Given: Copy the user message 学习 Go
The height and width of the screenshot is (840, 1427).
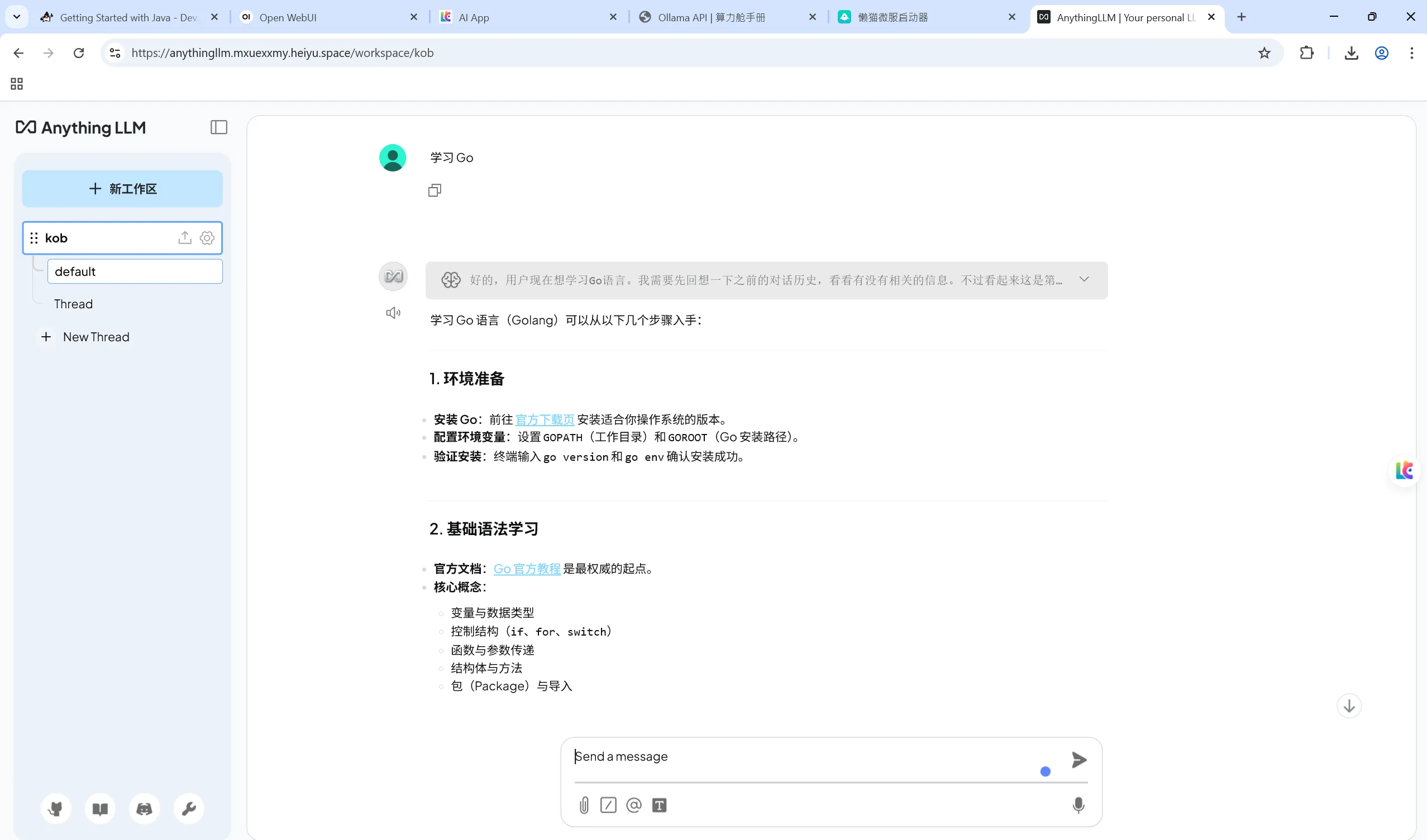Looking at the screenshot, I should (x=435, y=190).
